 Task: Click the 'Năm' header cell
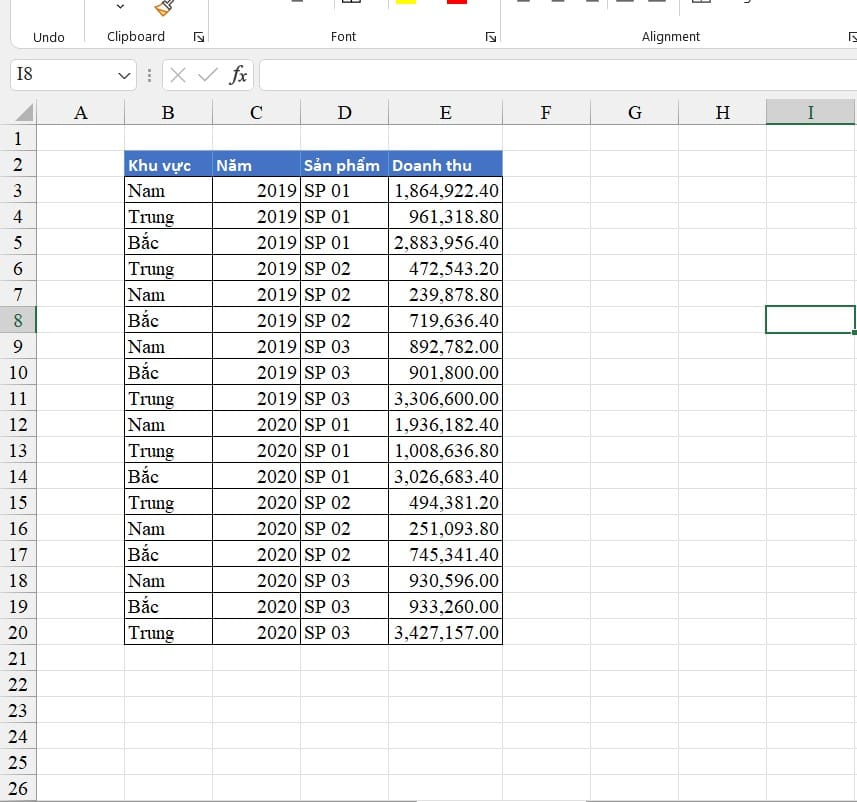256,165
